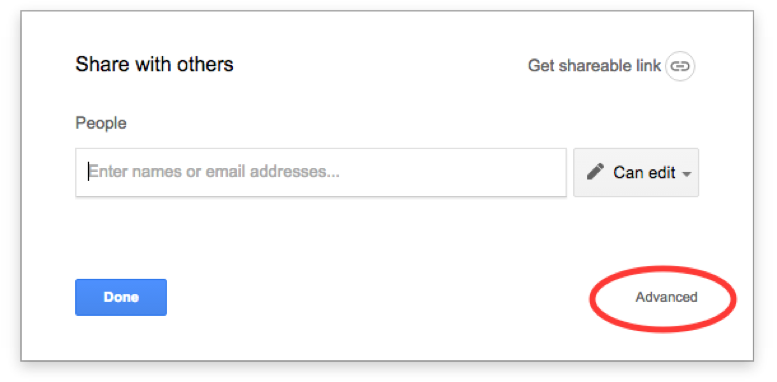Click the Done button
777x382 pixels.
click(x=121, y=297)
